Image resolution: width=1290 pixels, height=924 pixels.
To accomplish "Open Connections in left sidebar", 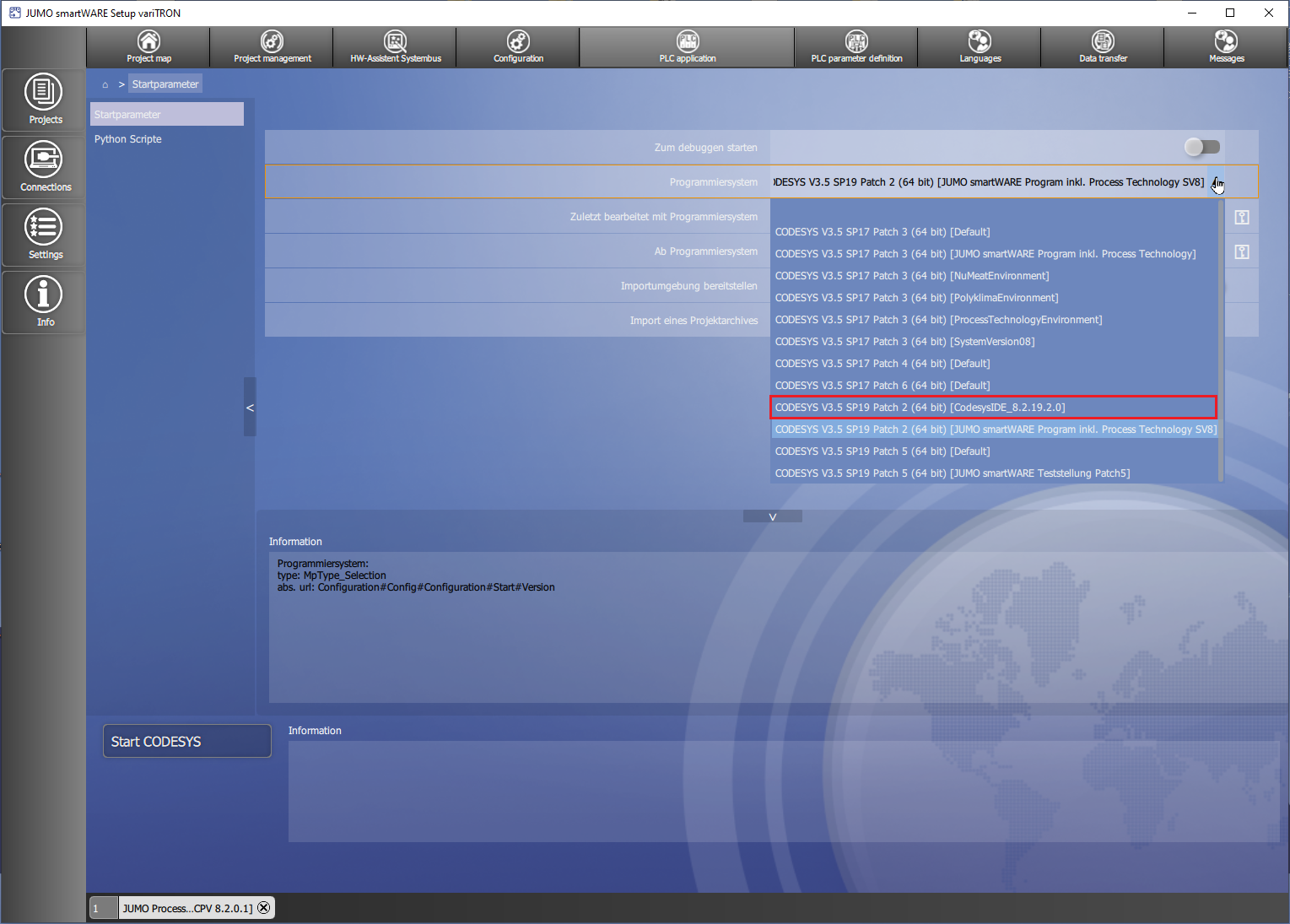I will 44,166.
